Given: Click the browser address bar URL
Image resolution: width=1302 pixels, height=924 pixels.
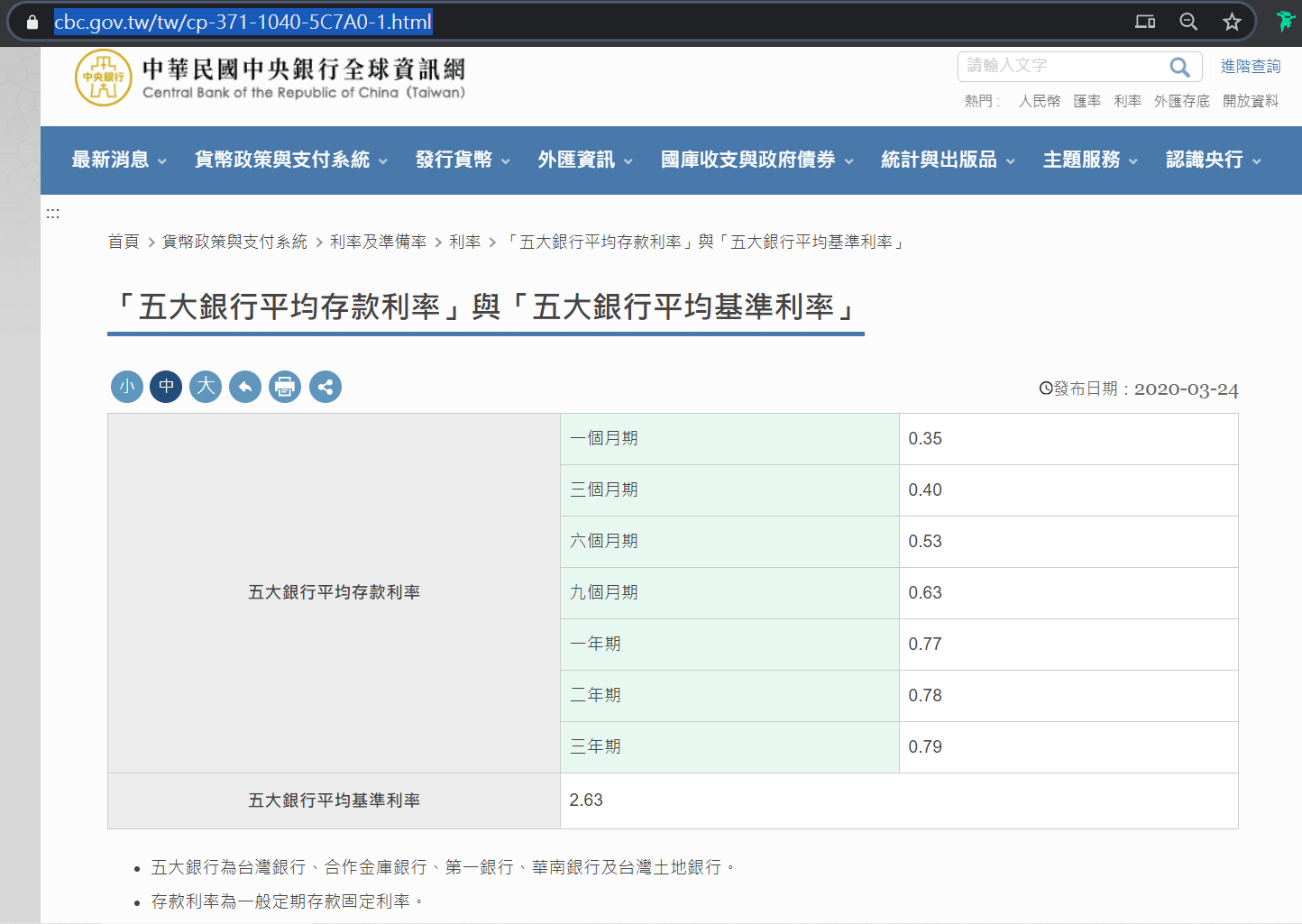Looking at the screenshot, I should pos(243,22).
